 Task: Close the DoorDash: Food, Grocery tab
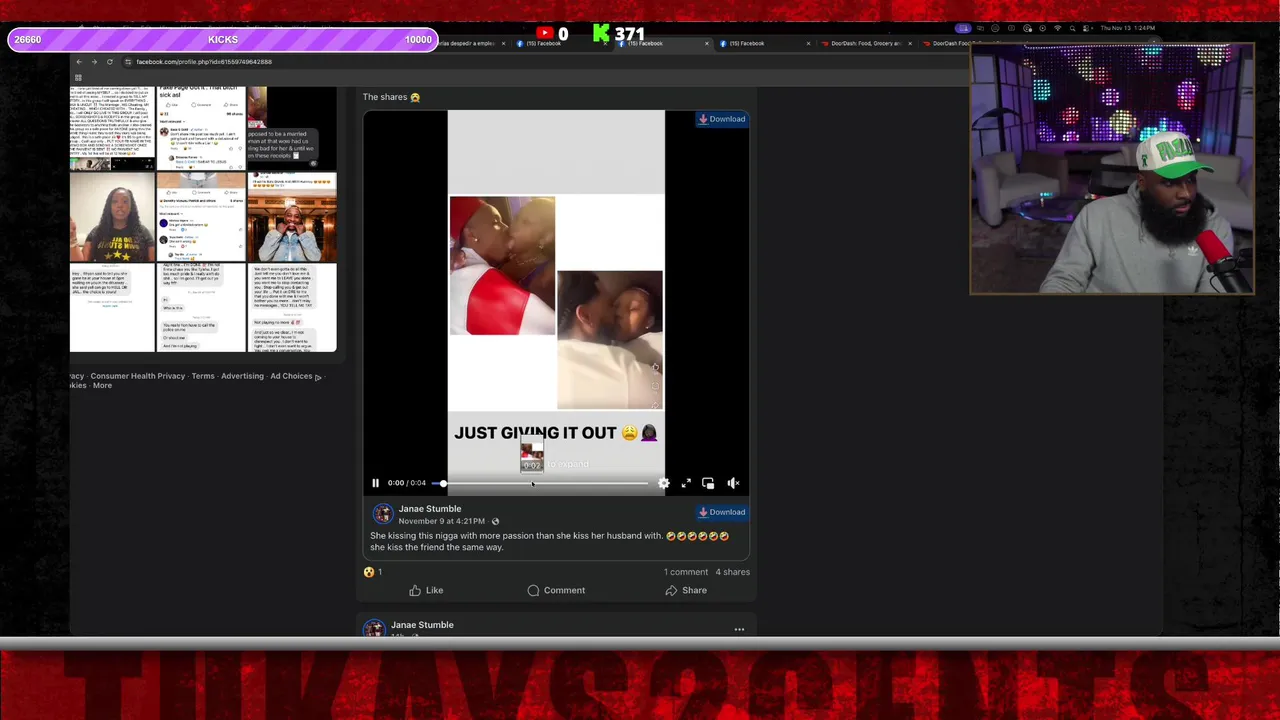(909, 44)
